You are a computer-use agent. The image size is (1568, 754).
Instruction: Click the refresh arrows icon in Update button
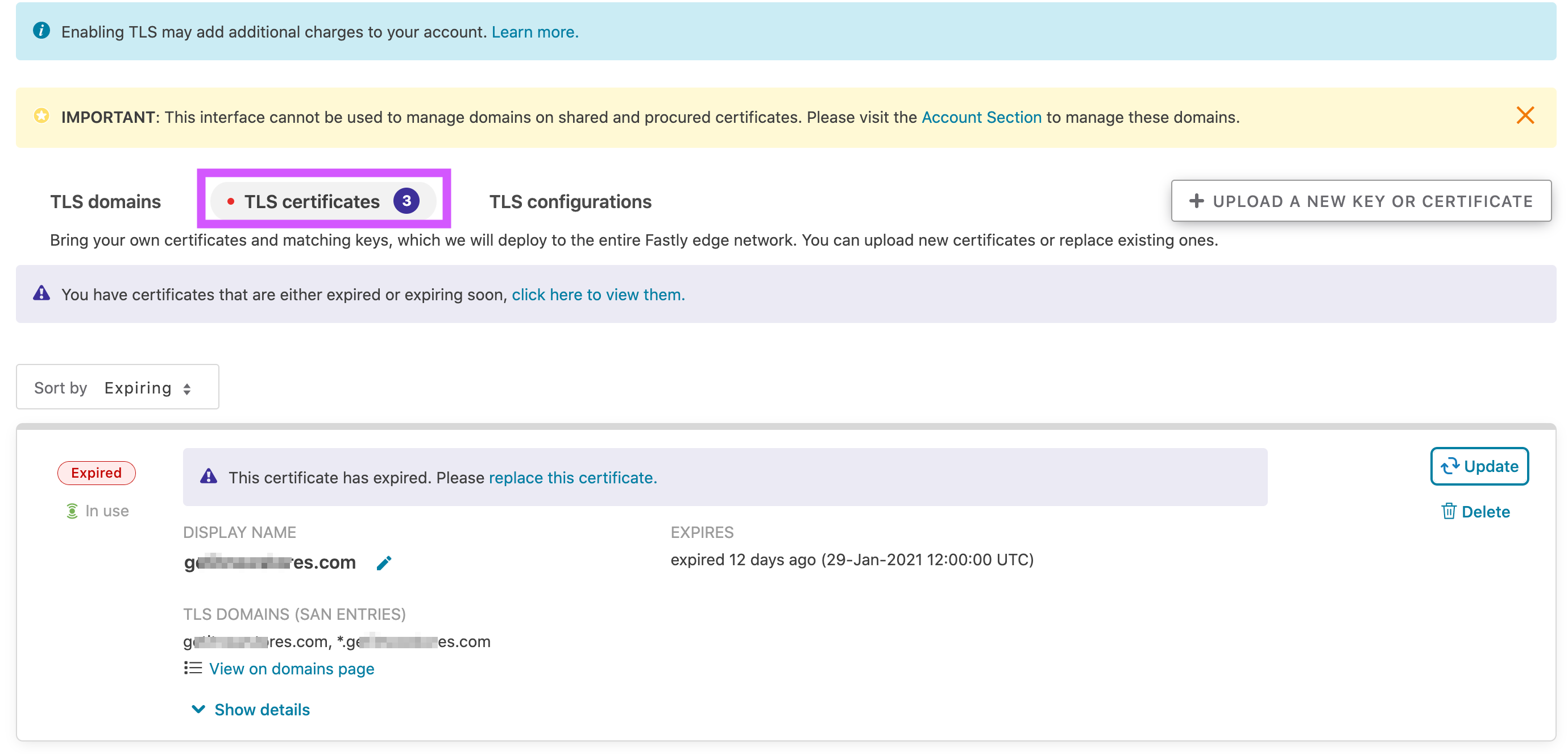(1449, 465)
